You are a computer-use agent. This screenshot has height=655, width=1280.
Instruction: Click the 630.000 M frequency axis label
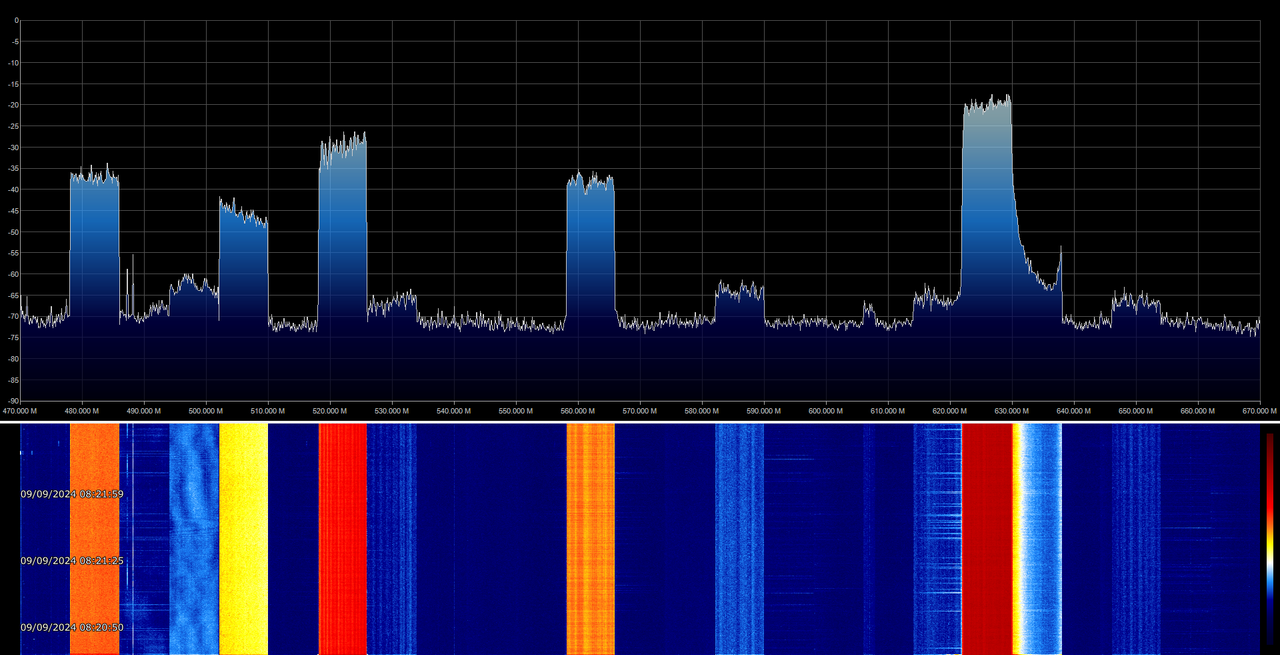pyautogui.click(x=1012, y=411)
